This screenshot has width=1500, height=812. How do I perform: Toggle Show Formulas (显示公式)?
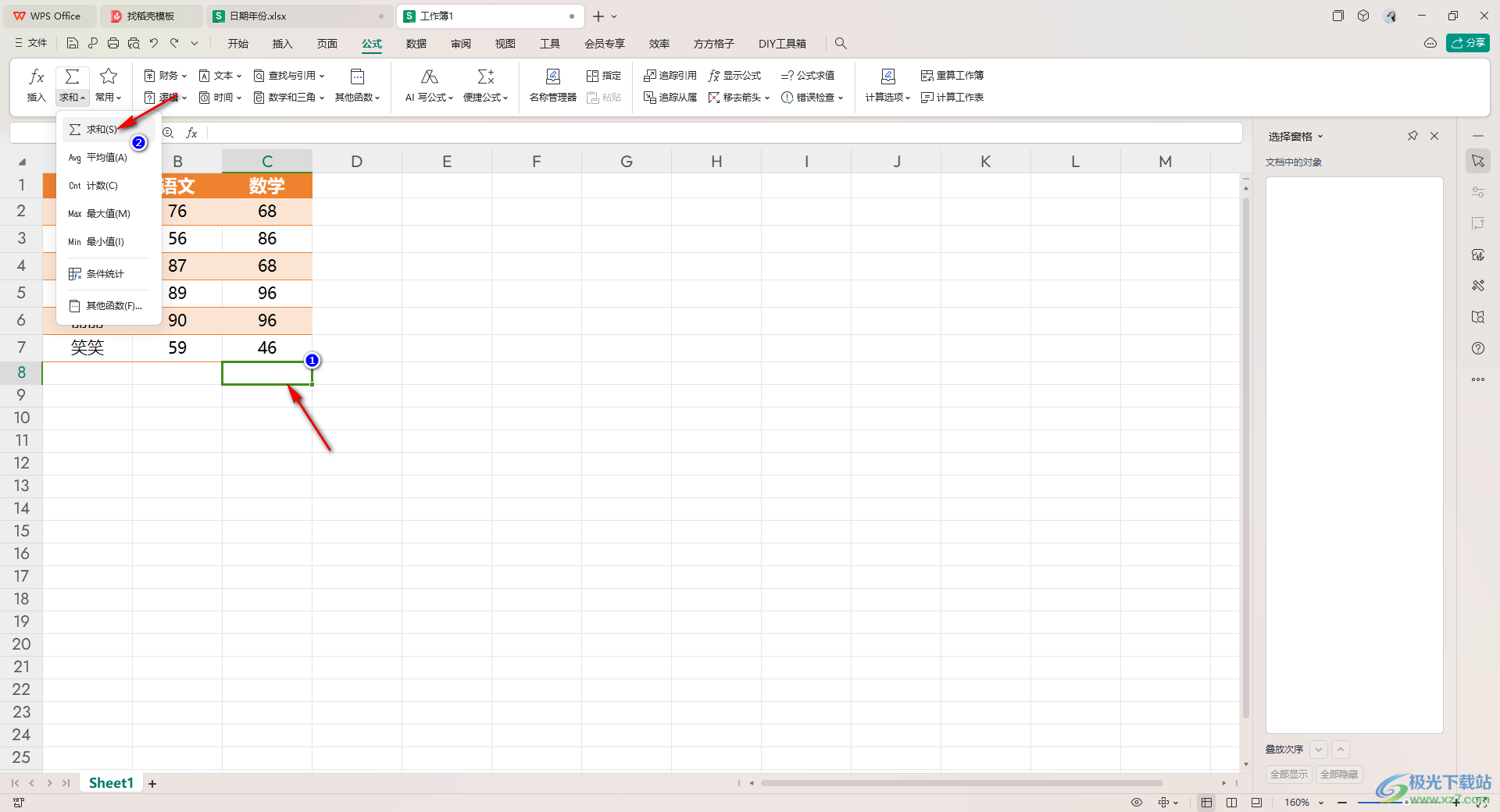[734, 76]
